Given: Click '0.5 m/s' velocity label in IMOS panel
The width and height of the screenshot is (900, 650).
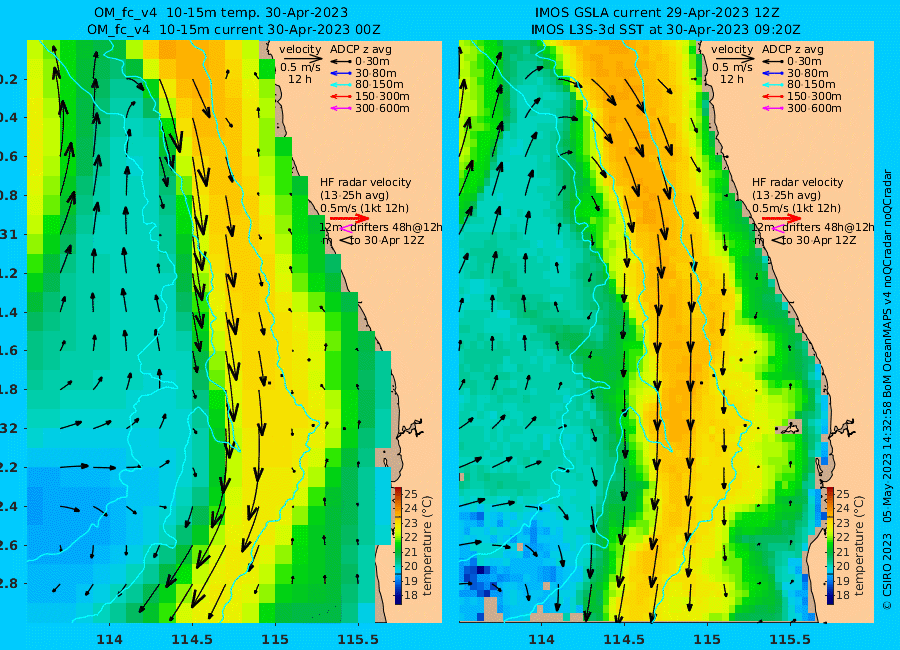Looking at the screenshot, I should coord(732,67).
